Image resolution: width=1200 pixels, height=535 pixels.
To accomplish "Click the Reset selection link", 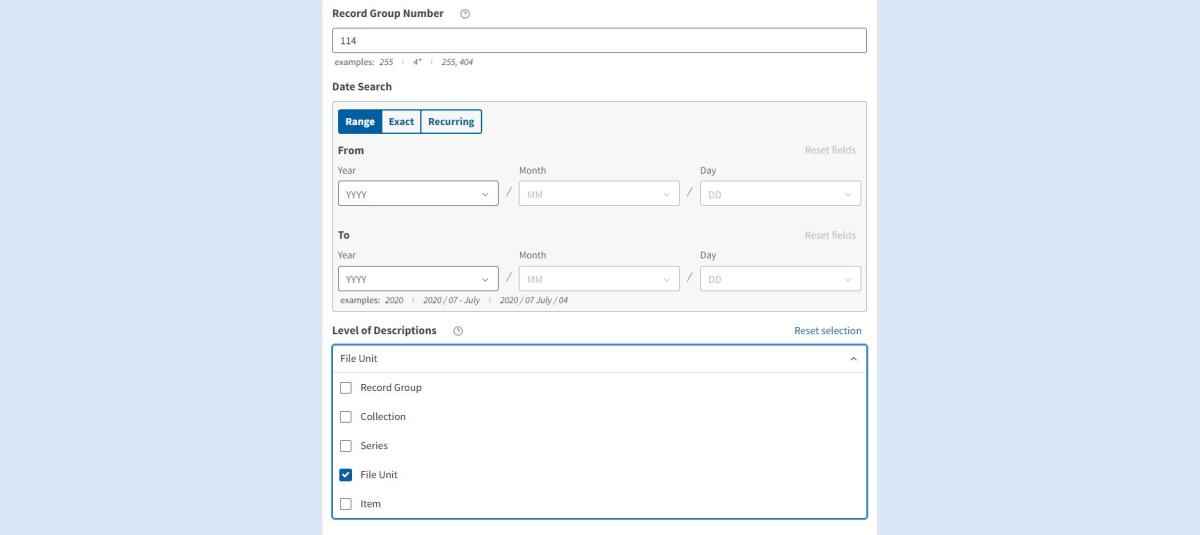I will pos(827,331).
